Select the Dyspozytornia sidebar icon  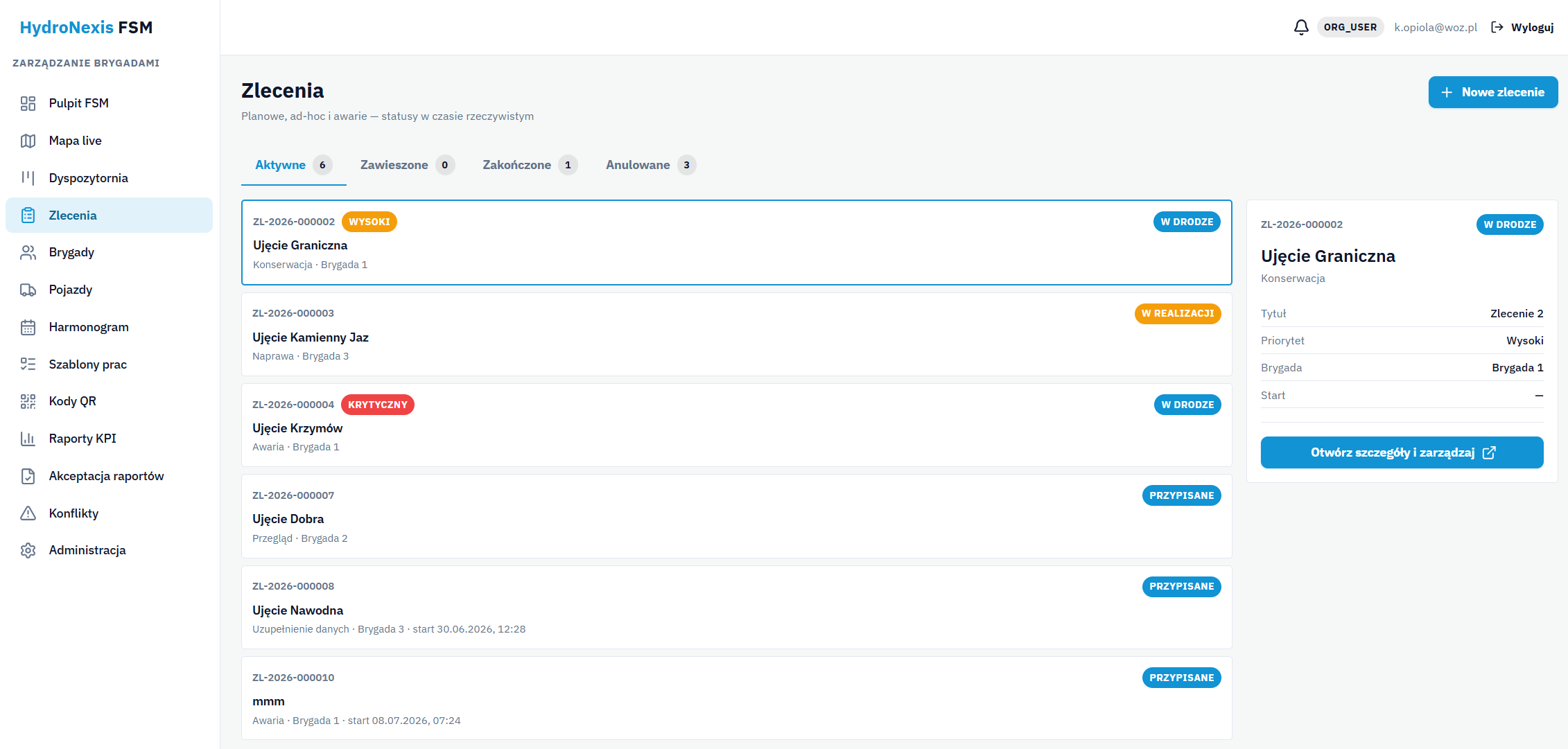coord(28,178)
